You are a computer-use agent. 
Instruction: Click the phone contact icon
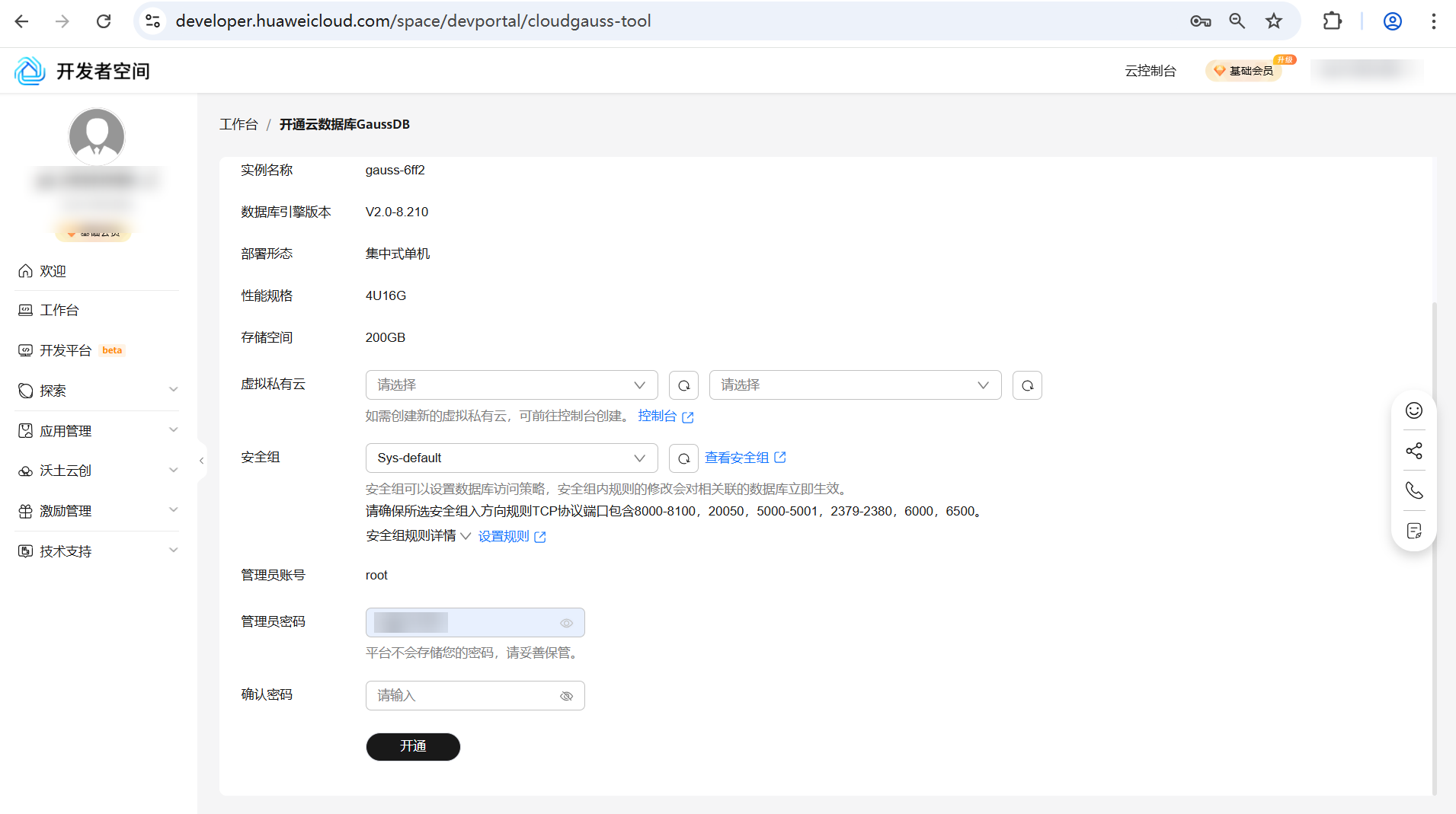click(1414, 490)
